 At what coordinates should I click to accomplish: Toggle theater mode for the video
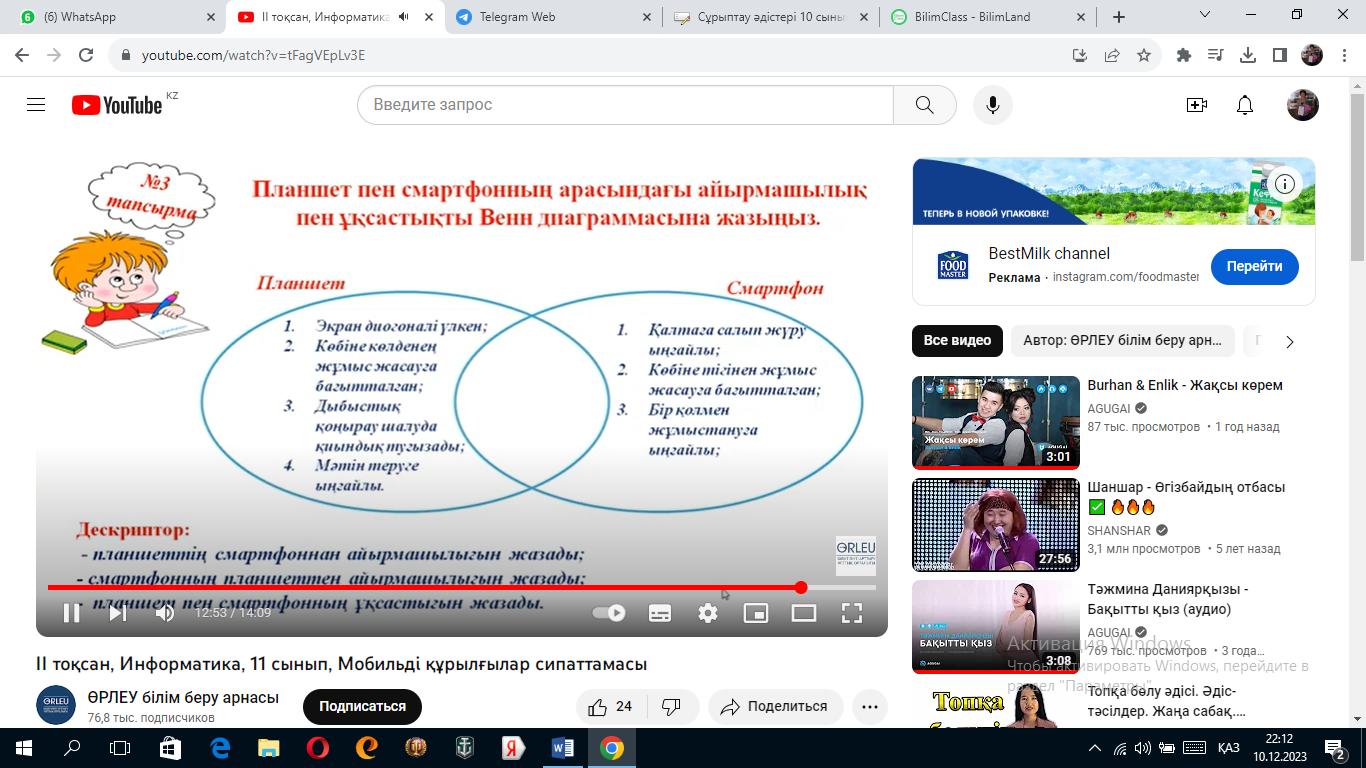804,613
